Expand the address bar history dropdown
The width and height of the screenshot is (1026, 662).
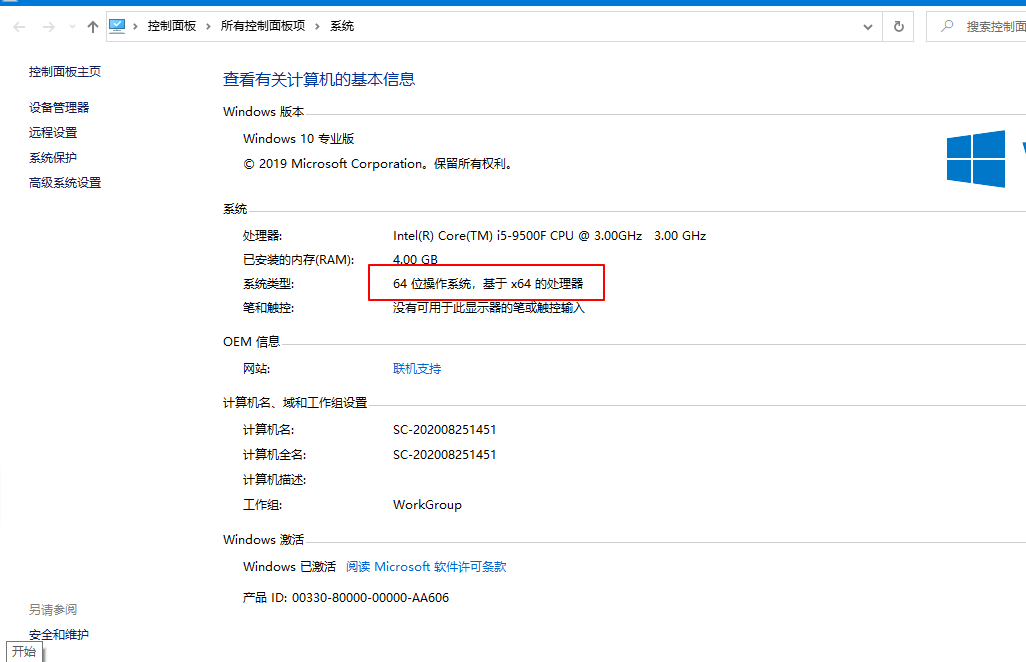coord(868,27)
